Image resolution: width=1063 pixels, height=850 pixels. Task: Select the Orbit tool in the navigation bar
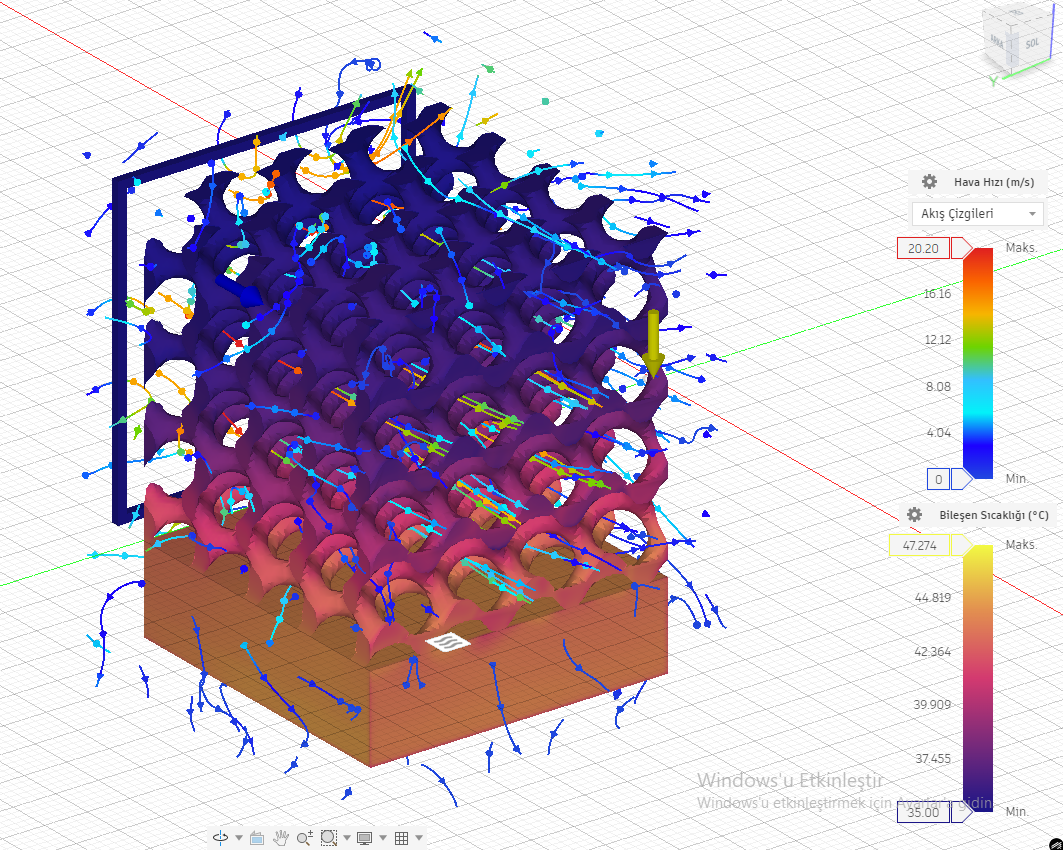tap(219, 838)
